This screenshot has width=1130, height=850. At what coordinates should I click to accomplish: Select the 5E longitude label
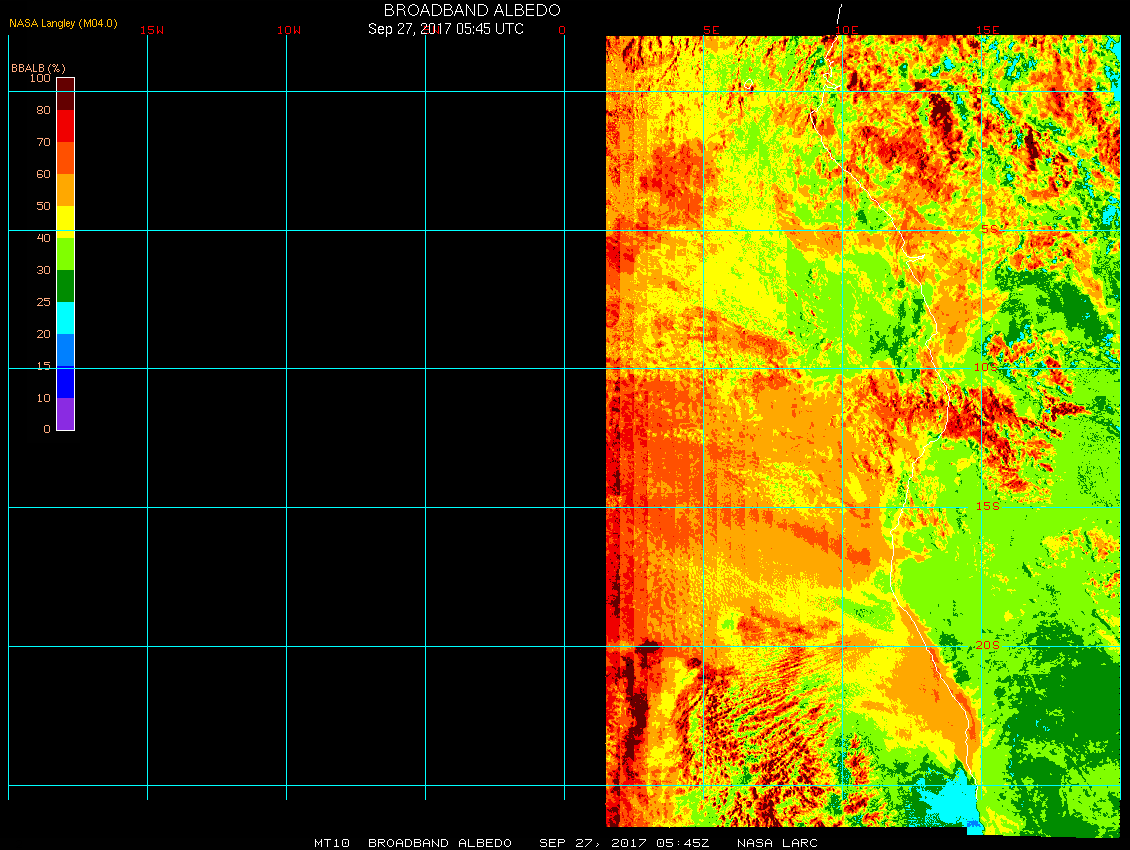click(x=711, y=30)
